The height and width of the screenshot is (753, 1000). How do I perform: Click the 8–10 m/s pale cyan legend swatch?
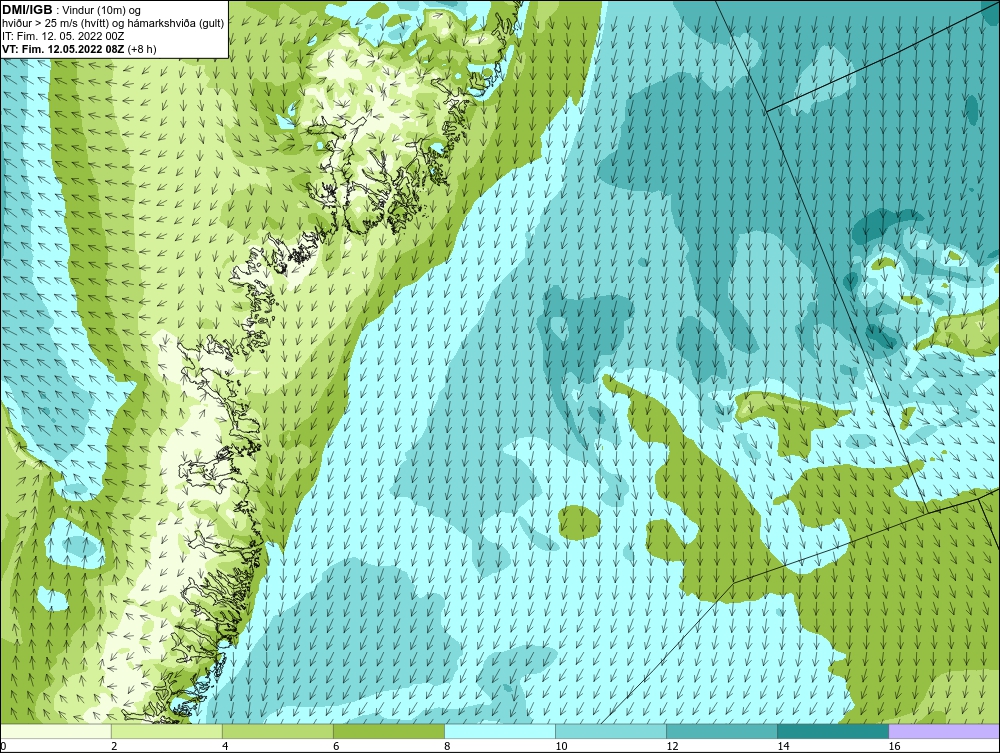(500, 731)
